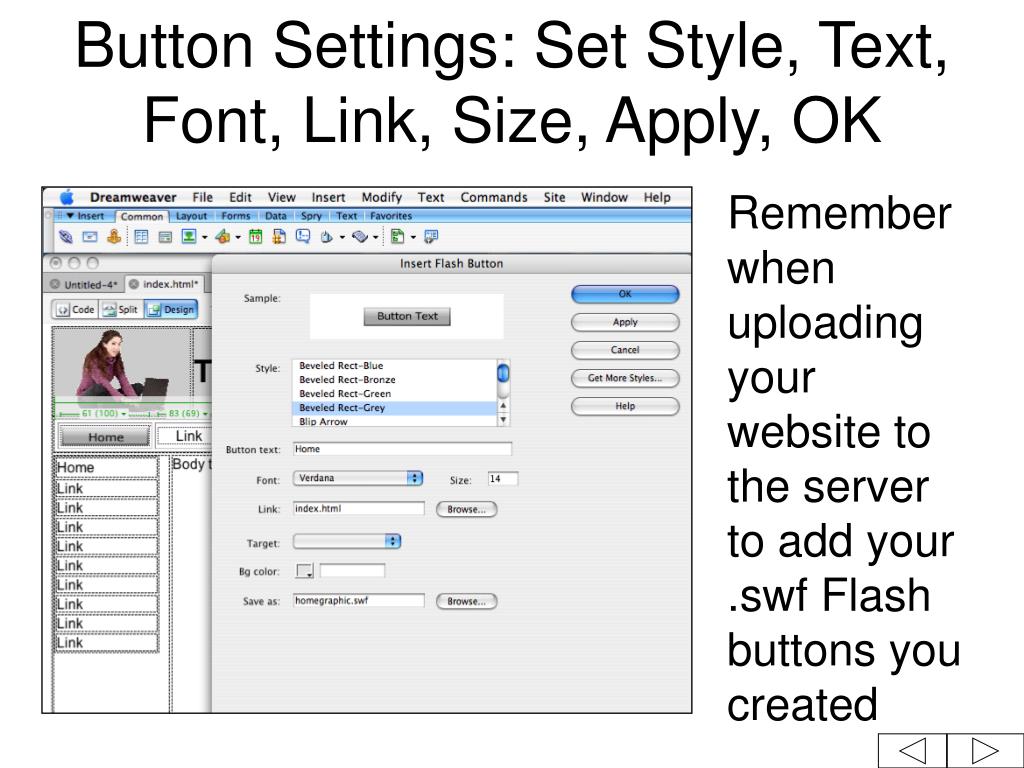
Task: Click the Tag Chooser icon
Action: click(x=431, y=236)
